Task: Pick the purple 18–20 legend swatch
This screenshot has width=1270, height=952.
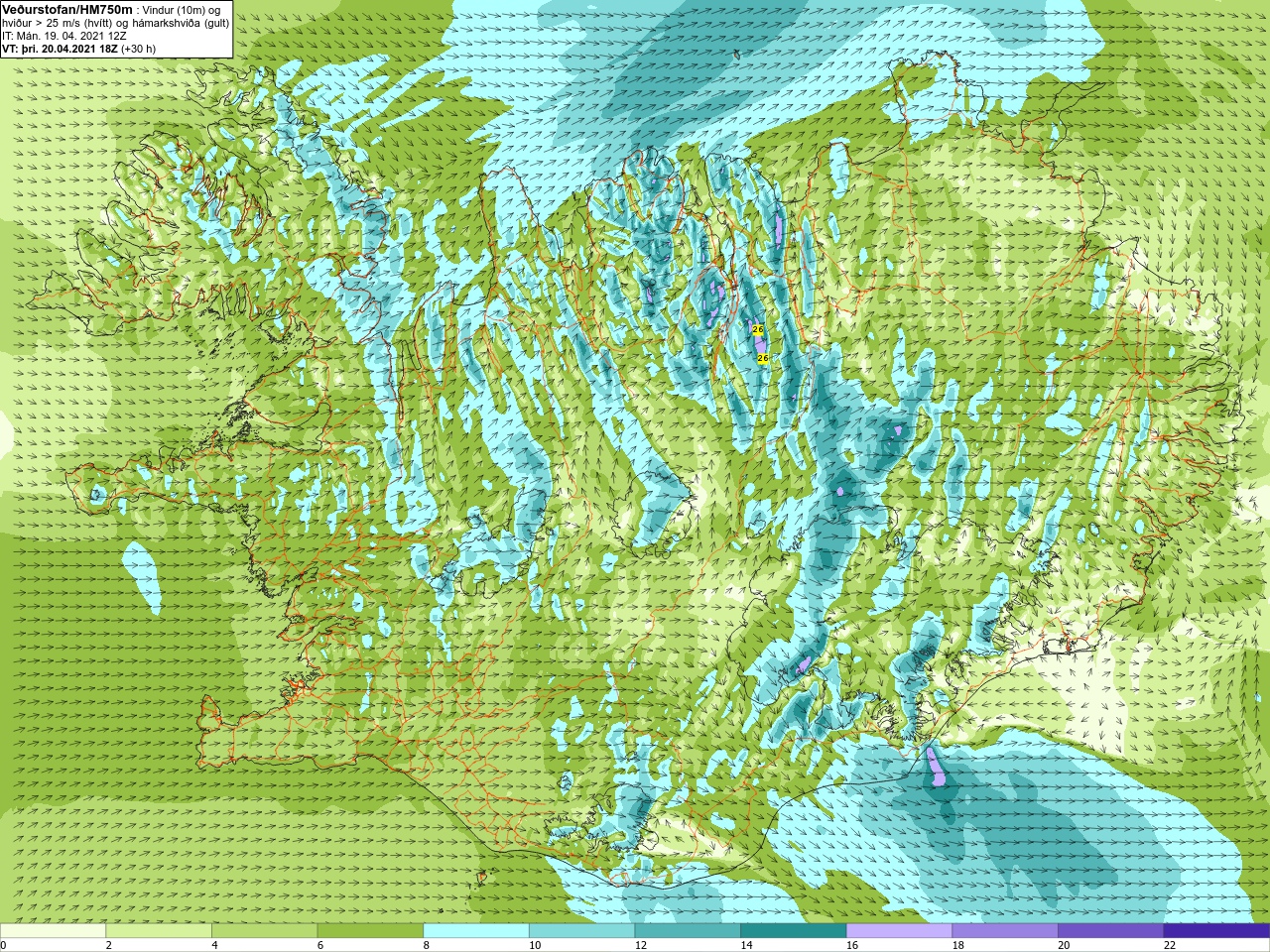Action: coord(1005,930)
